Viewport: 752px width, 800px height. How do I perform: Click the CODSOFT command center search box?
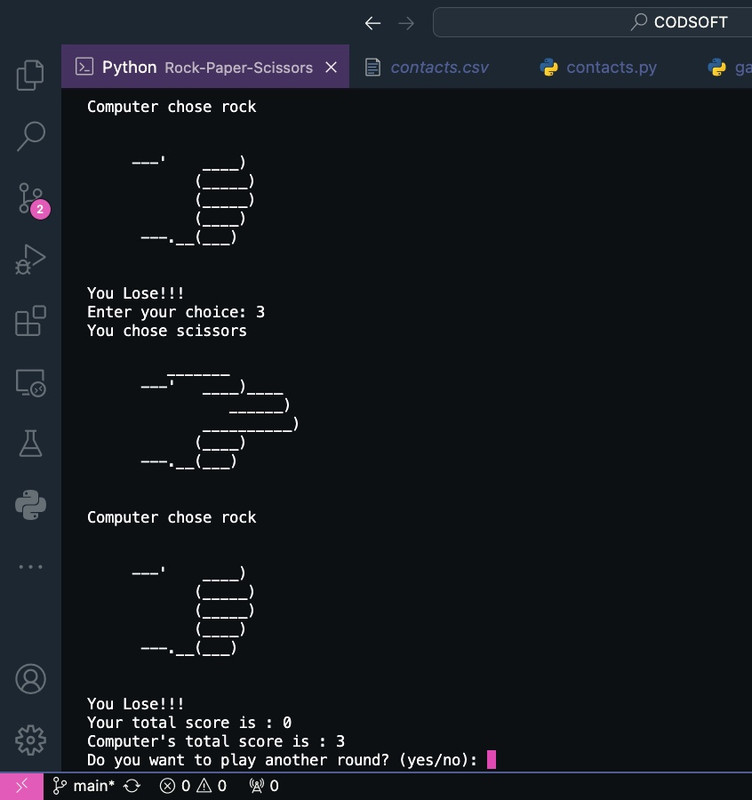592,22
